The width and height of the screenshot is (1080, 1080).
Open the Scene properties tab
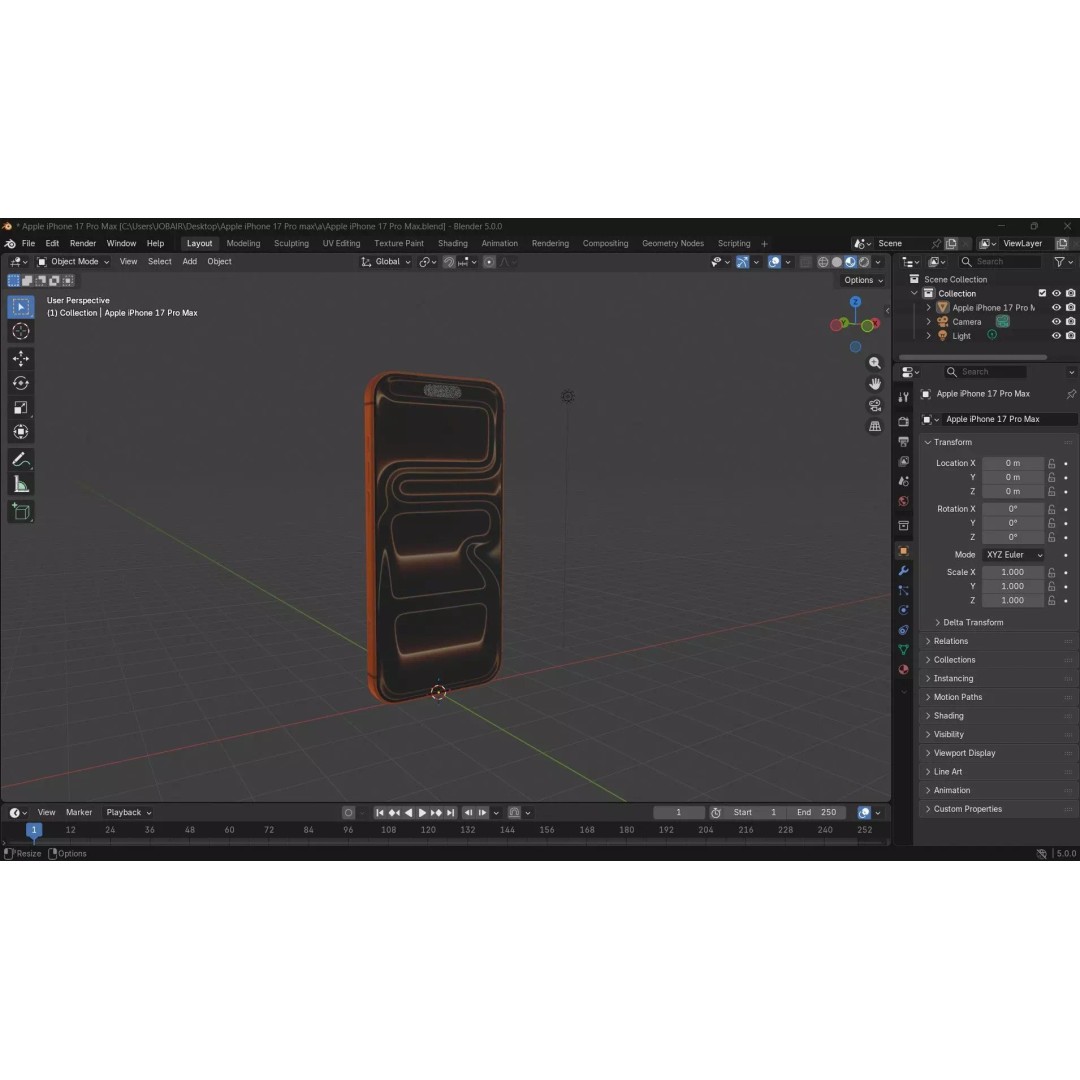[904, 481]
